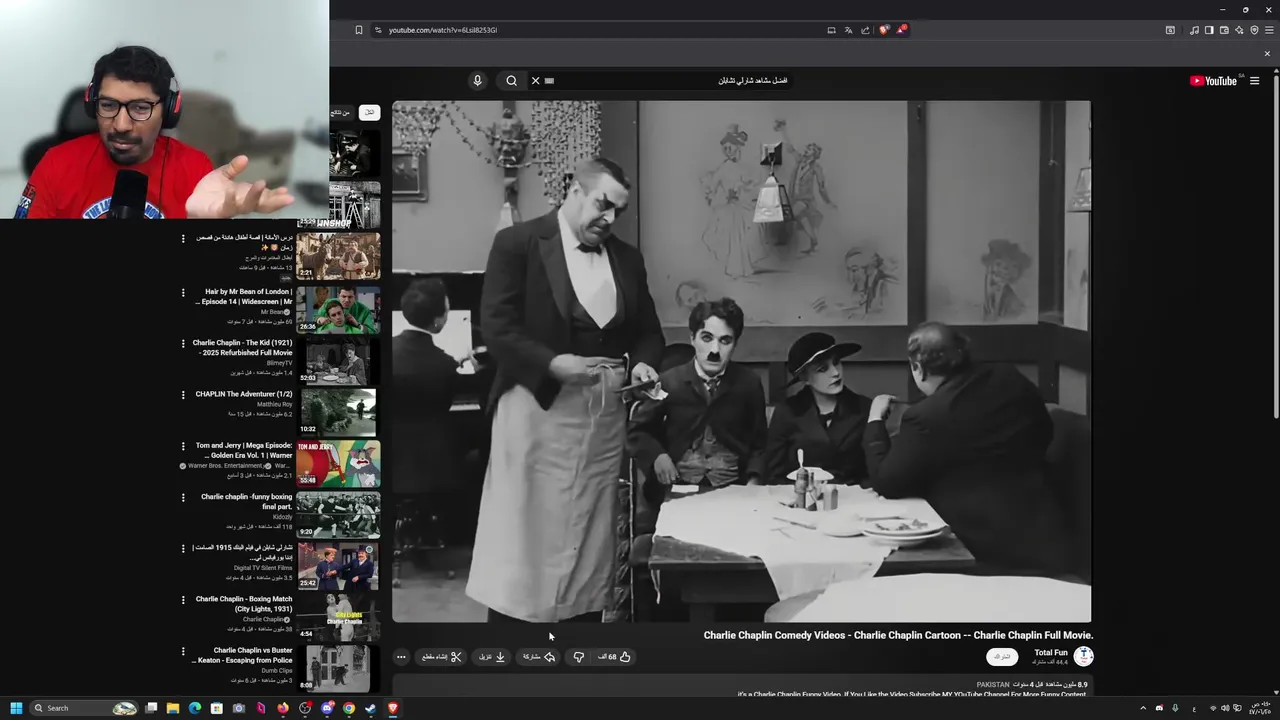1280x720 pixels.
Task: Click the translate page icon in address bar
Action: [848, 30]
